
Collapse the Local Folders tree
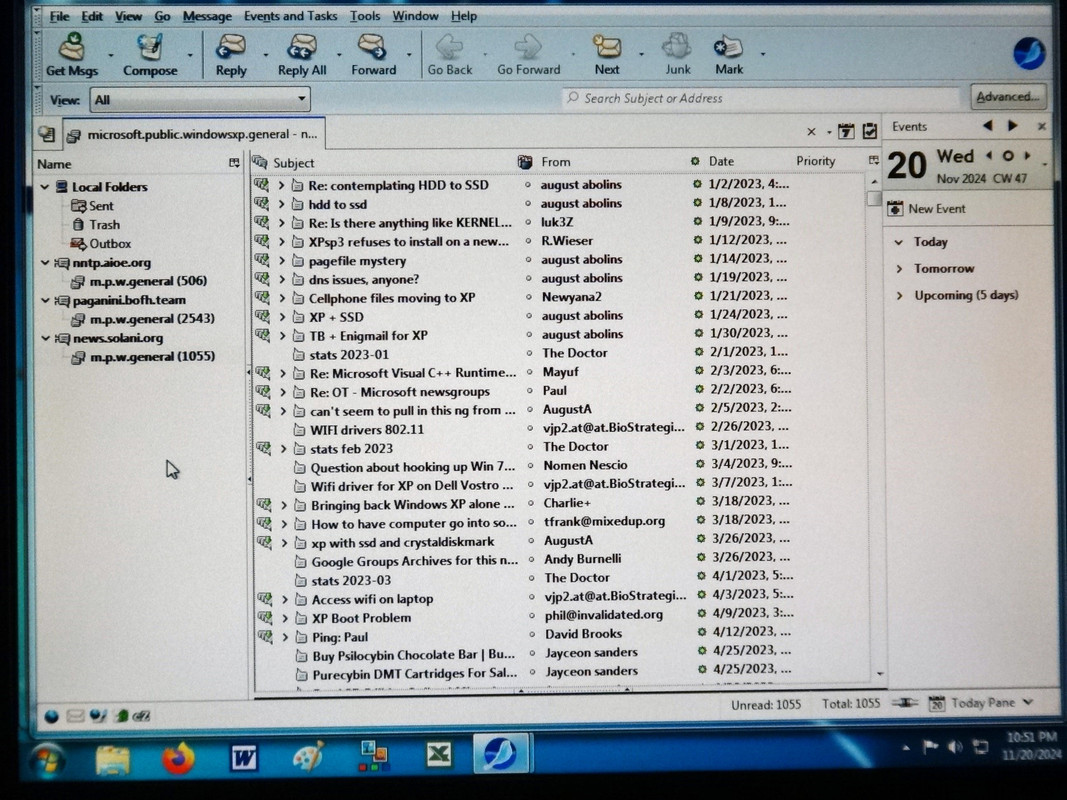tap(45, 186)
